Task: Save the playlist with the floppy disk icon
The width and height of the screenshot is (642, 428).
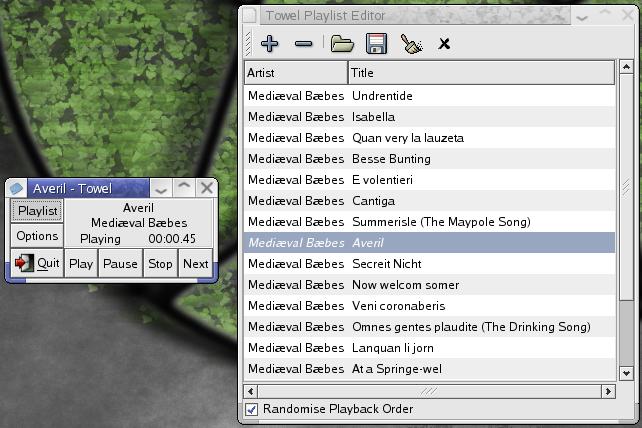Action: pyautogui.click(x=376, y=43)
